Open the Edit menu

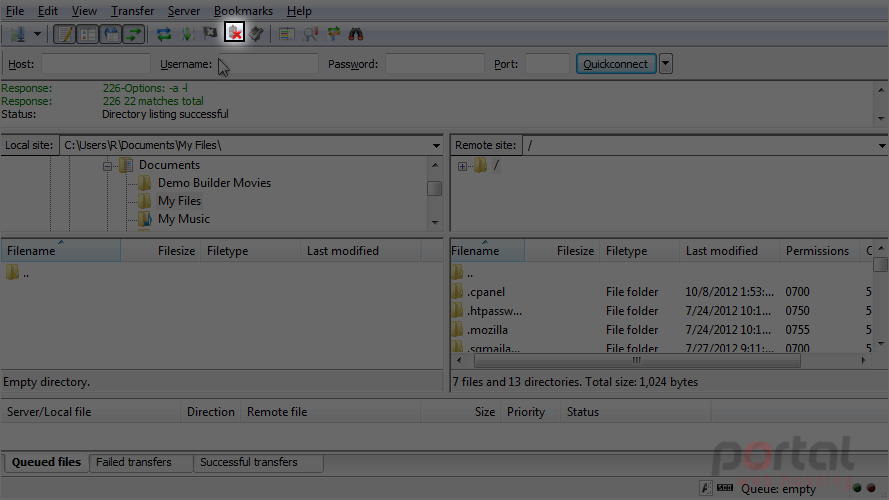(x=48, y=11)
